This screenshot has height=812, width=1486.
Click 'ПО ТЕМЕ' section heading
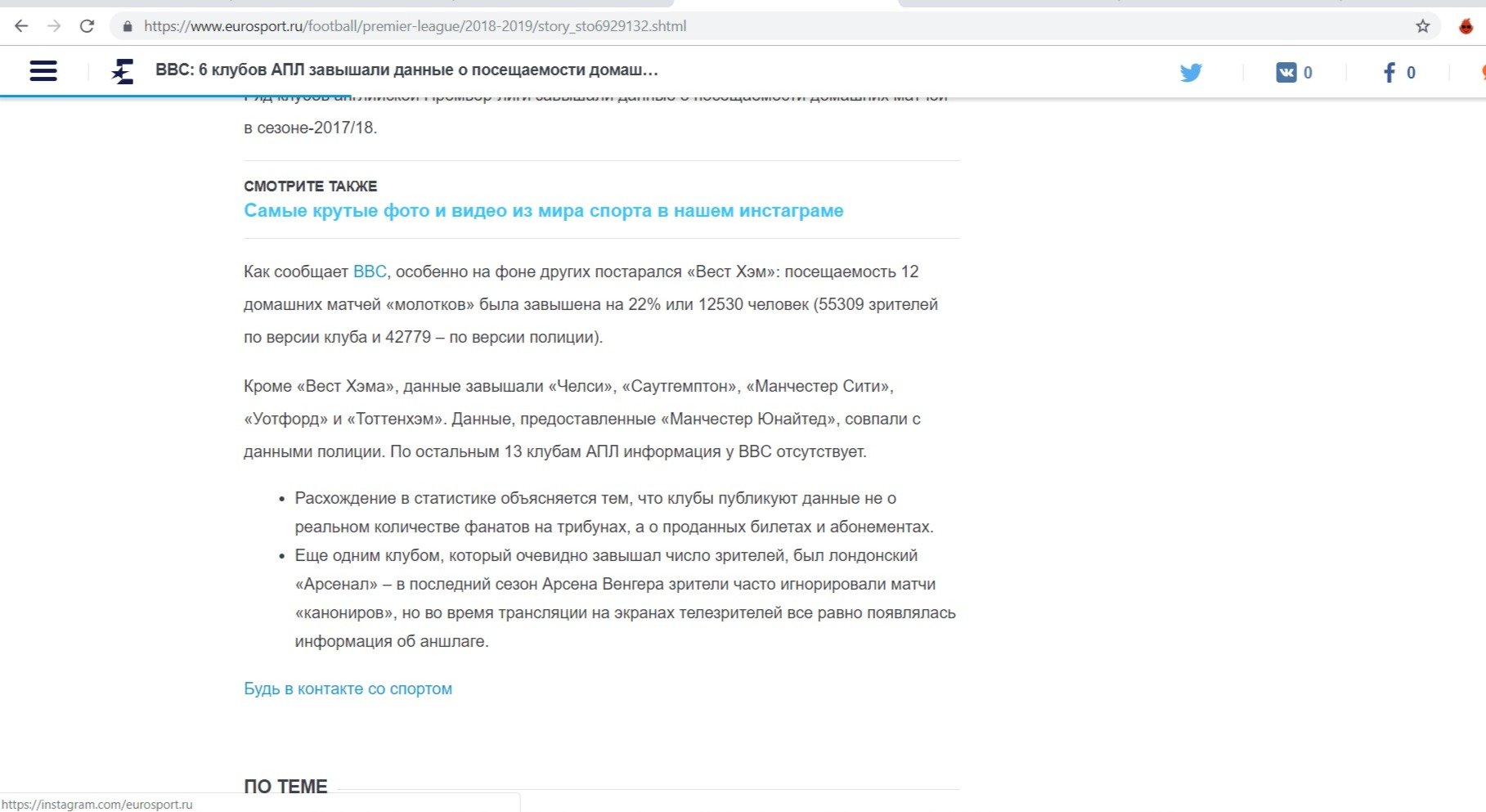pos(285,787)
